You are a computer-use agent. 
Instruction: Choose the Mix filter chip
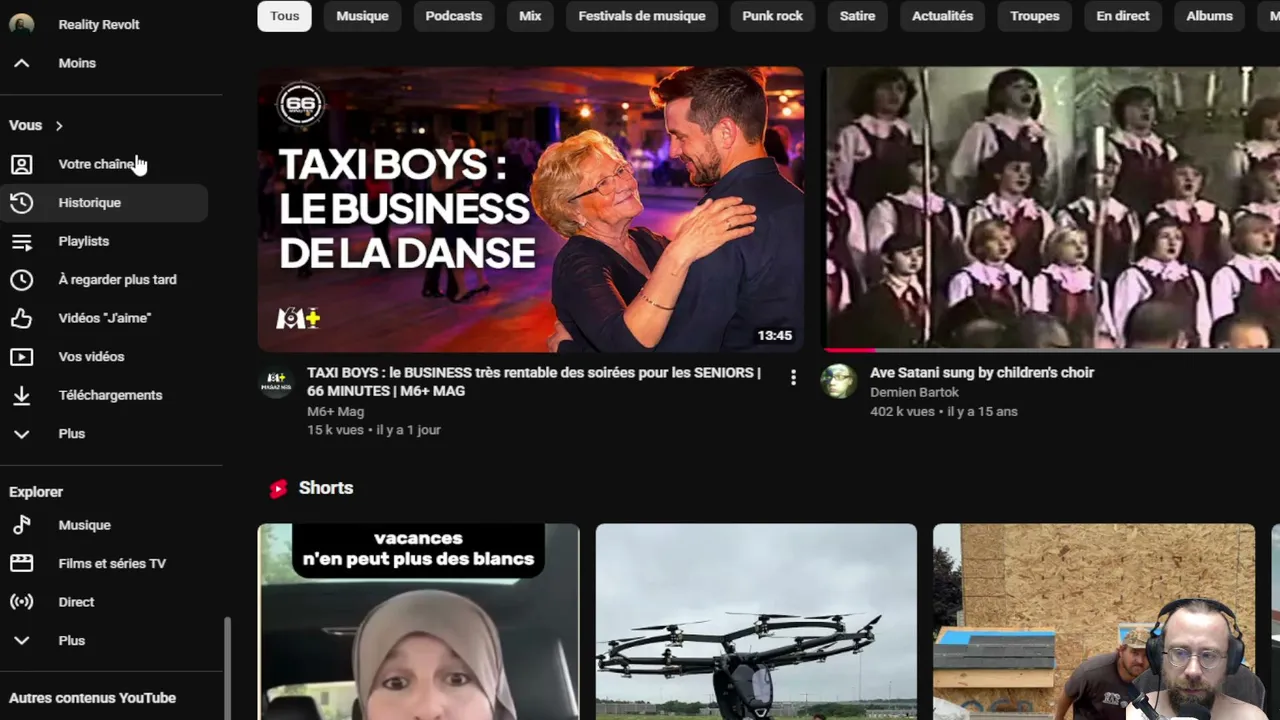pos(530,16)
